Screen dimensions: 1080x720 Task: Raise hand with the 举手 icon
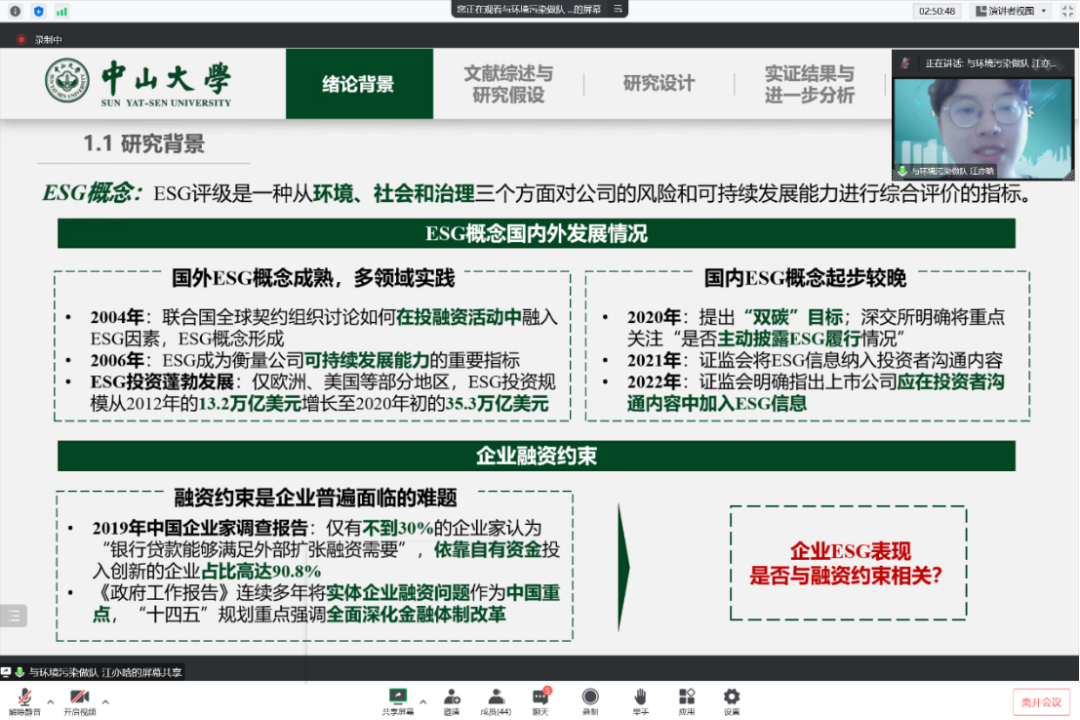click(641, 702)
